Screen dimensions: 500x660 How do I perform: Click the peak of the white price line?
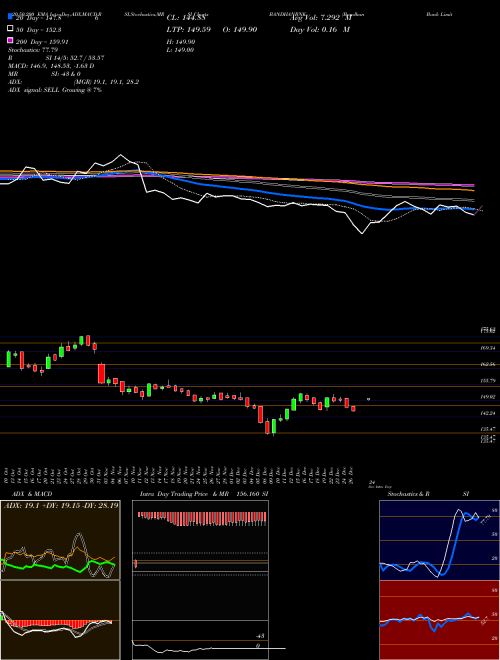pyautogui.click(x=120, y=155)
